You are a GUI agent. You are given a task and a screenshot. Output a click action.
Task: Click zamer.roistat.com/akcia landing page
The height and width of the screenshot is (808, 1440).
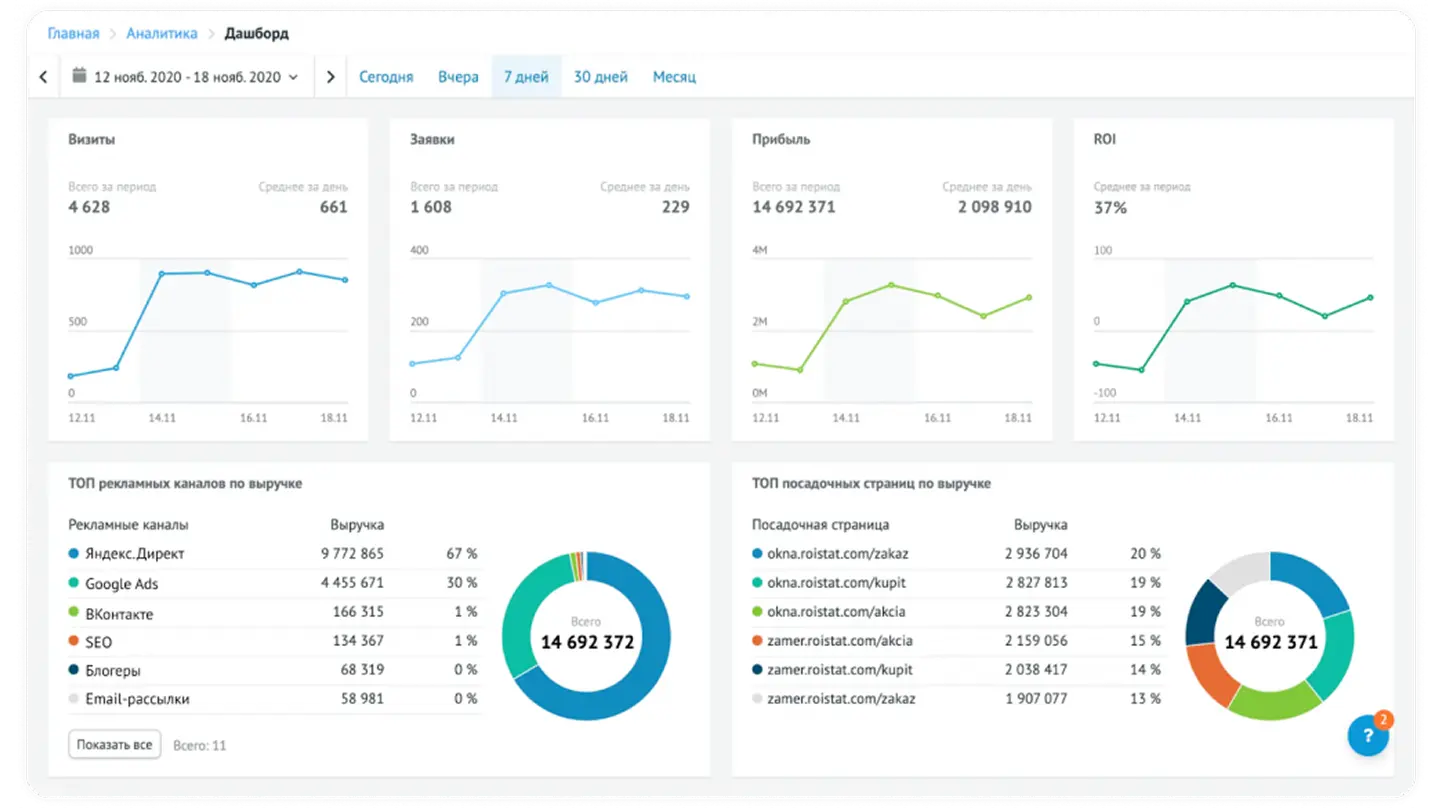840,640
